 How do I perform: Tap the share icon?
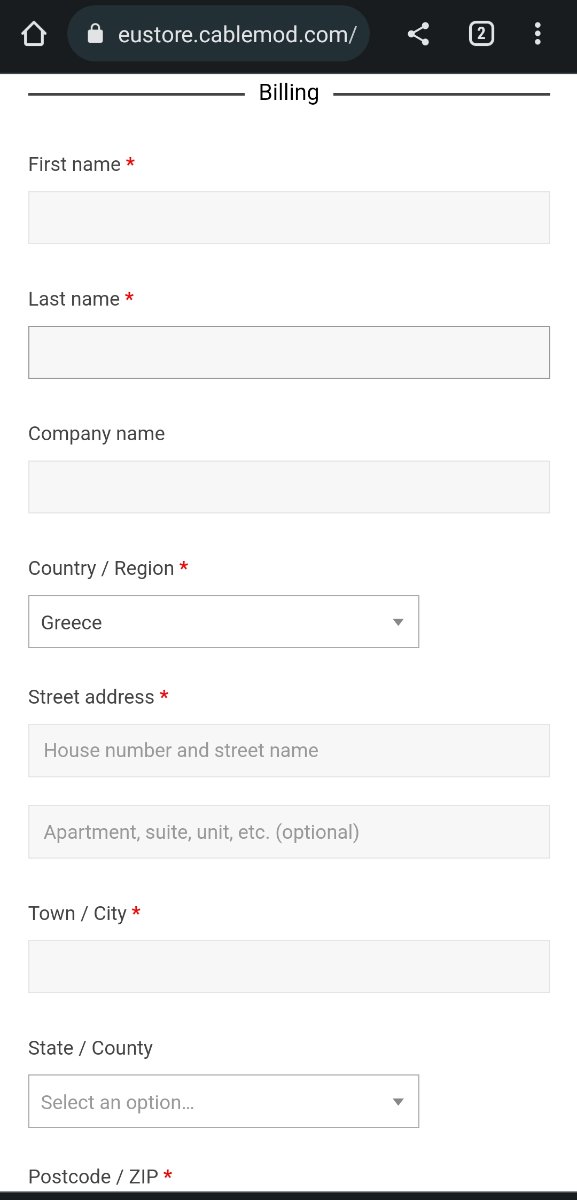pyautogui.click(x=419, y=34)
